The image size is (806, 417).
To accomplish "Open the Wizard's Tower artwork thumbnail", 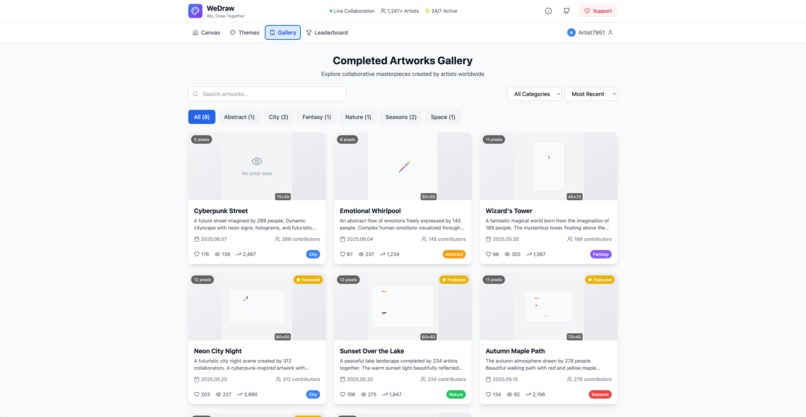I will 548,167.
